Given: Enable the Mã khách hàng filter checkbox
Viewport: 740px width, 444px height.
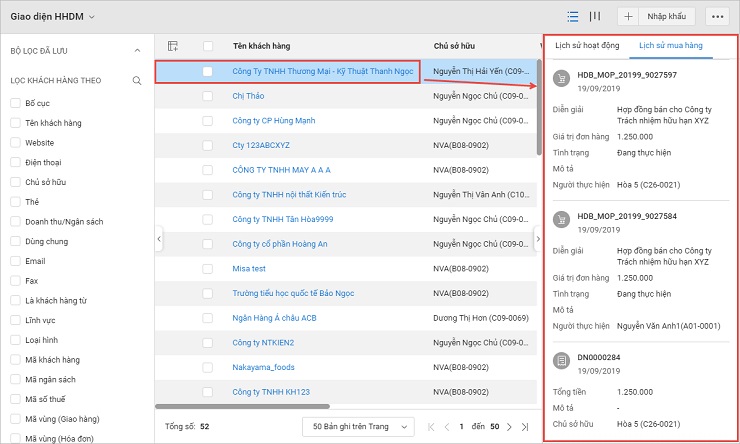Looking at the screenshot, I should tap(16, 360).
